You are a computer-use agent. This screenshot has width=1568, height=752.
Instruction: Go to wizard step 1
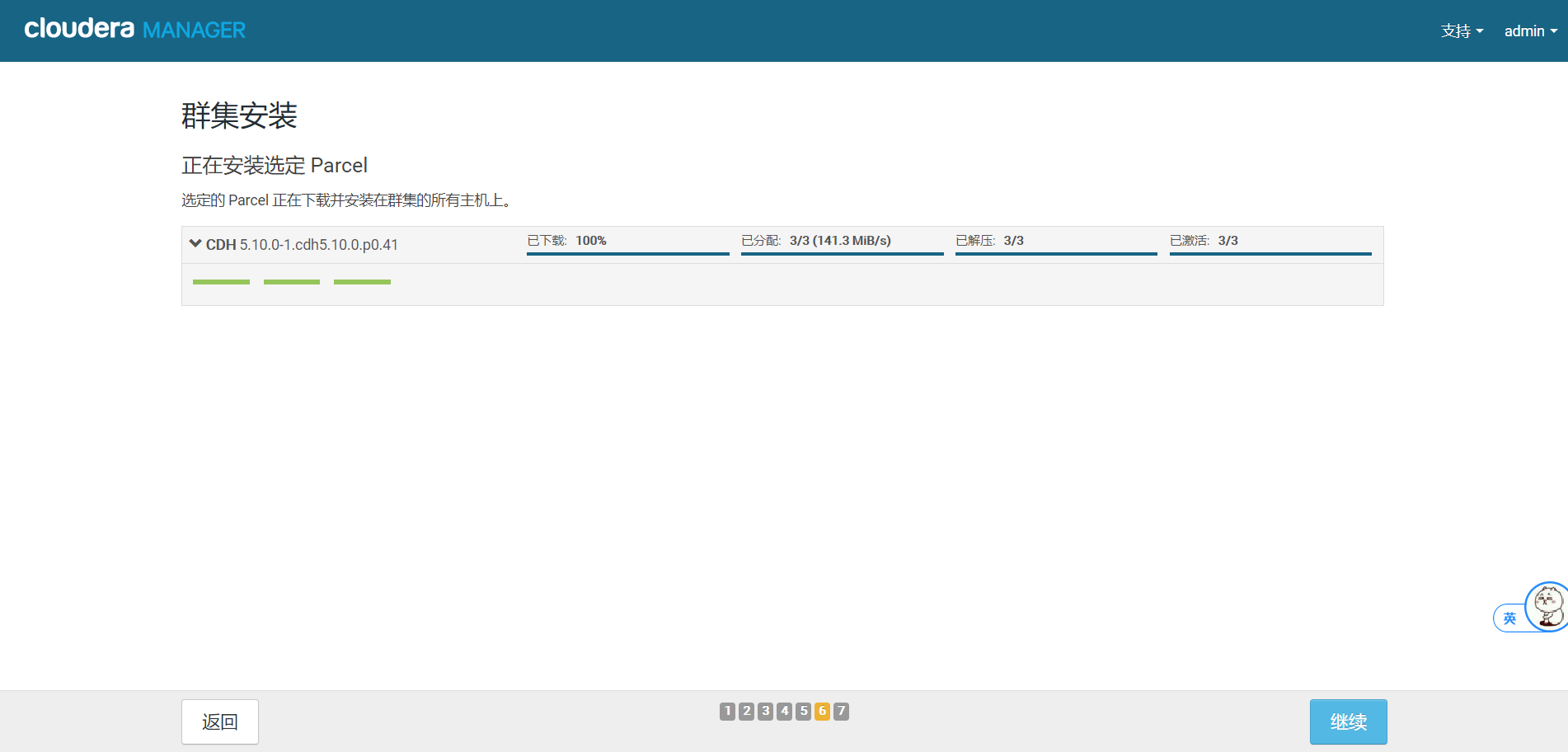pos(727,711)
